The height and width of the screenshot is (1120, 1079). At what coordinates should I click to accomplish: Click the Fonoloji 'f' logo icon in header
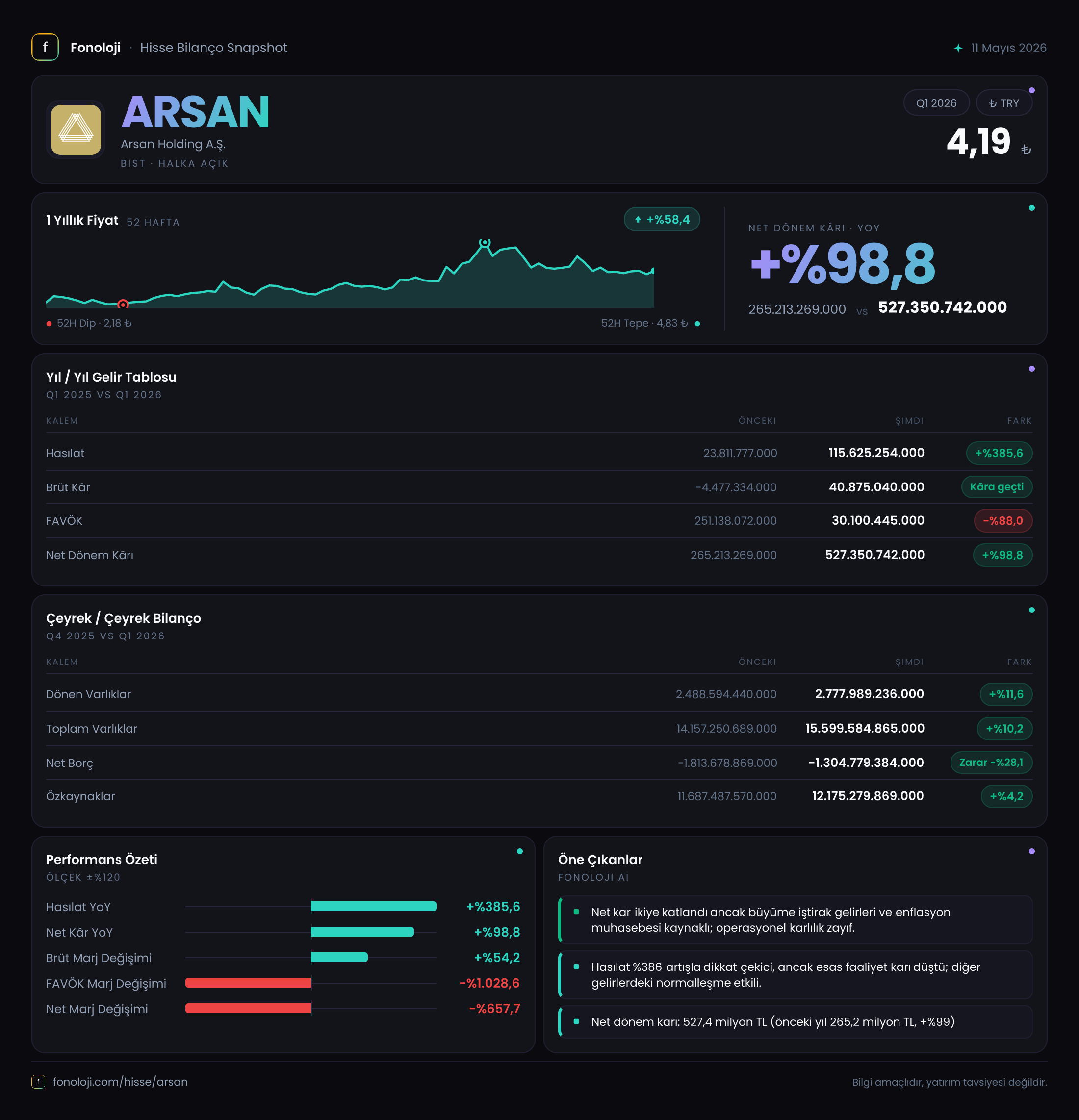(x=45, y=48)
